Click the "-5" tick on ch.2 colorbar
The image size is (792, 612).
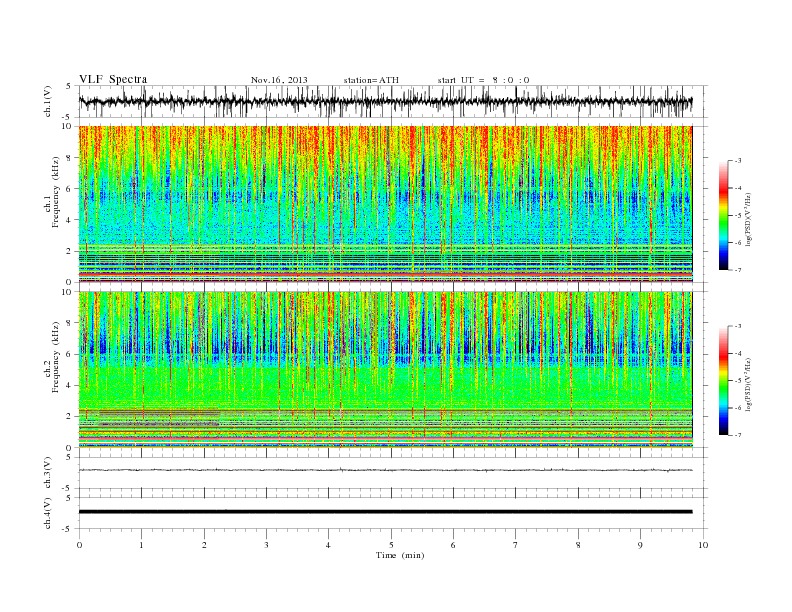coord(737,381)
